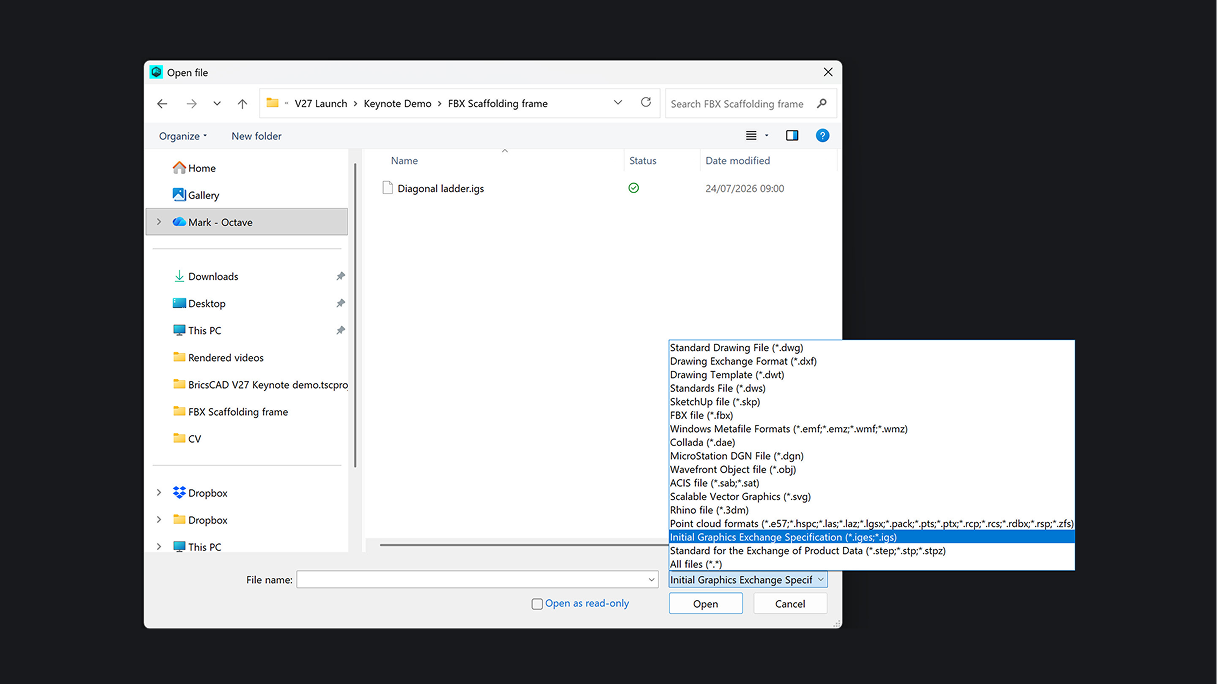
Task: Unpin Downloads using its pin icon
Action: pyautogui.click(x=340, y=276)
